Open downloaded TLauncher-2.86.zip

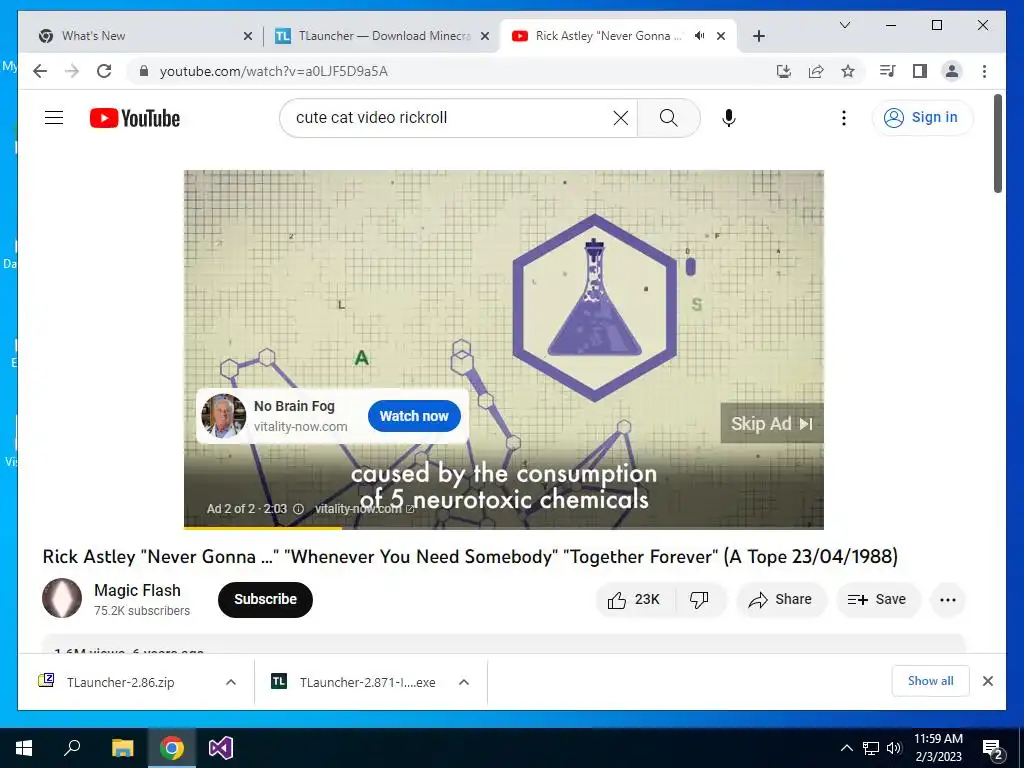pyautogui.click(x=120, y=682)
